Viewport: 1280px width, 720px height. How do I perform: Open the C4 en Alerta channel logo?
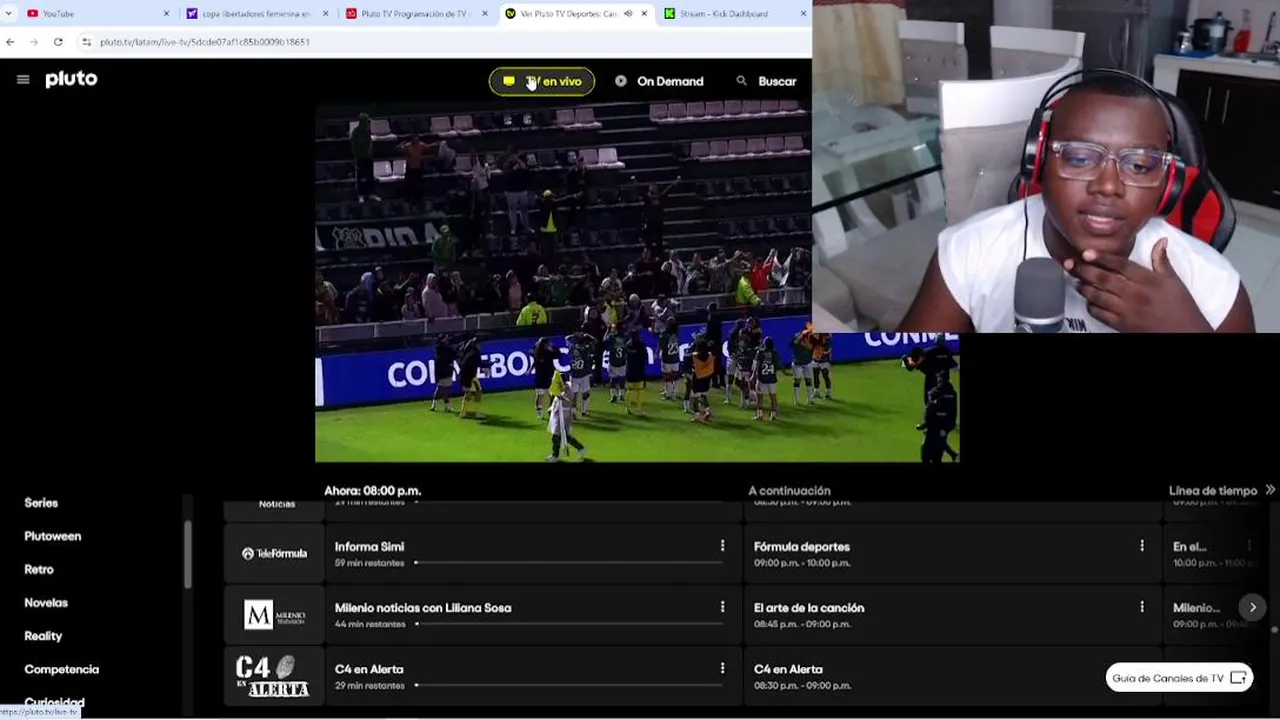274,676
